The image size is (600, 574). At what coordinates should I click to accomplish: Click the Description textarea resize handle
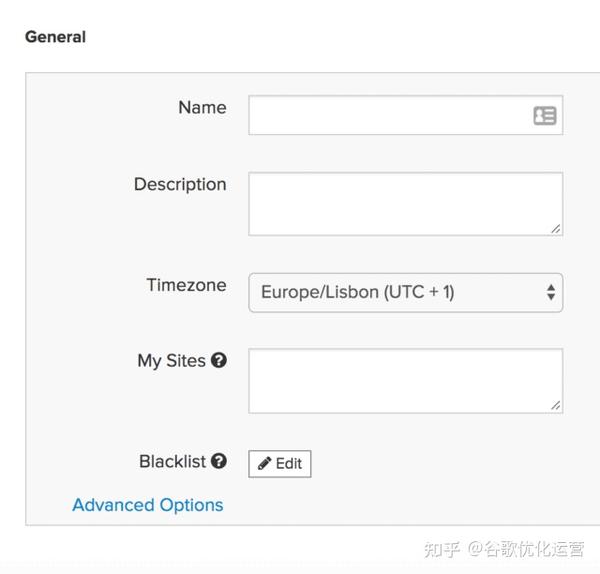[556, 229]
